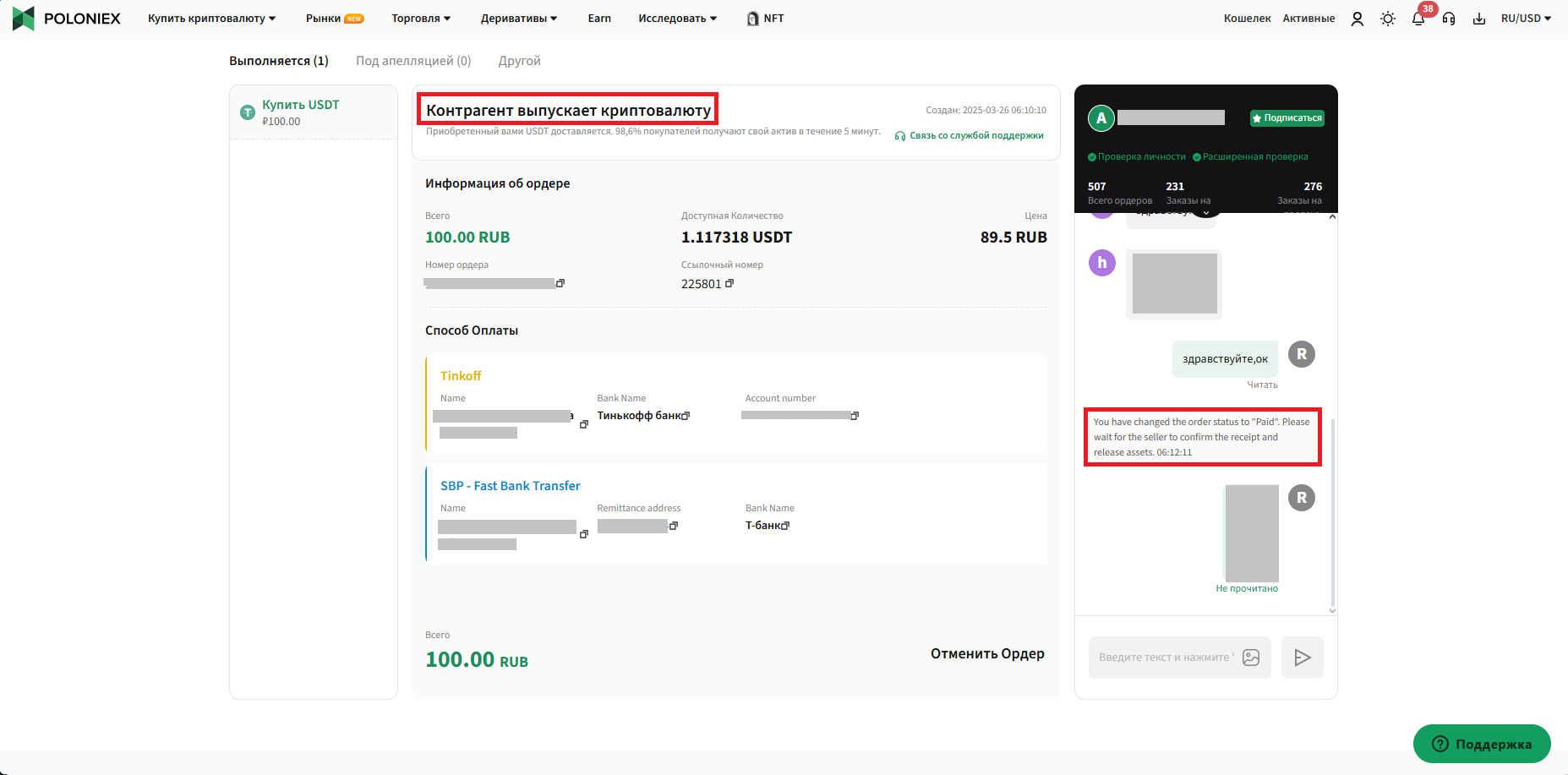The image size is (1568, 775).
Task: Click Подписаться button on seller card
Action: 1287,118
